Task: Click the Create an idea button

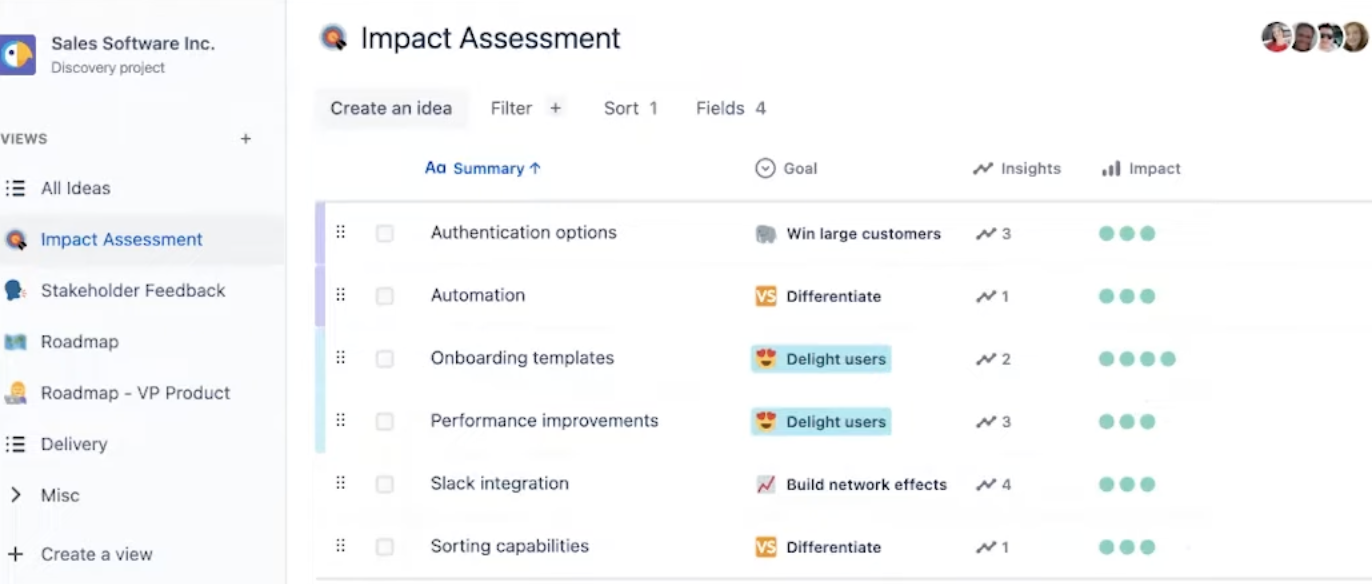Action: [391, 108]
